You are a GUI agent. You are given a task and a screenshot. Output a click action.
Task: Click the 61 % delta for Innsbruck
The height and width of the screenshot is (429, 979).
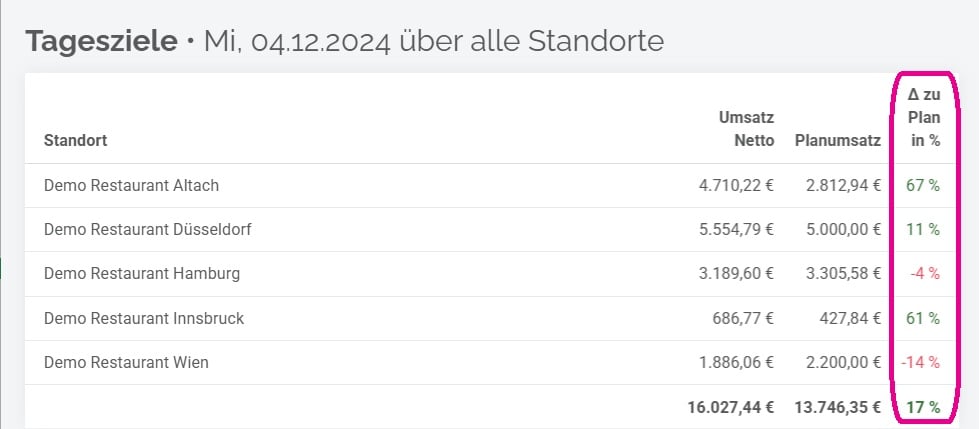coord(923,318)
